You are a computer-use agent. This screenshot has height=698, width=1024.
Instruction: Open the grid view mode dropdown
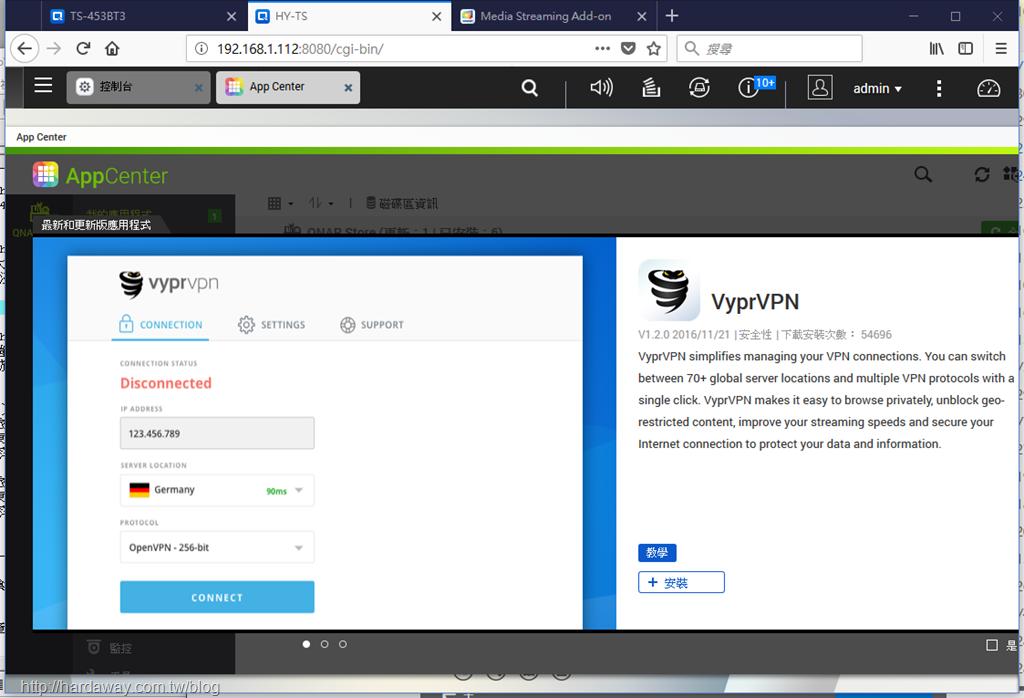tap(281, 204)
